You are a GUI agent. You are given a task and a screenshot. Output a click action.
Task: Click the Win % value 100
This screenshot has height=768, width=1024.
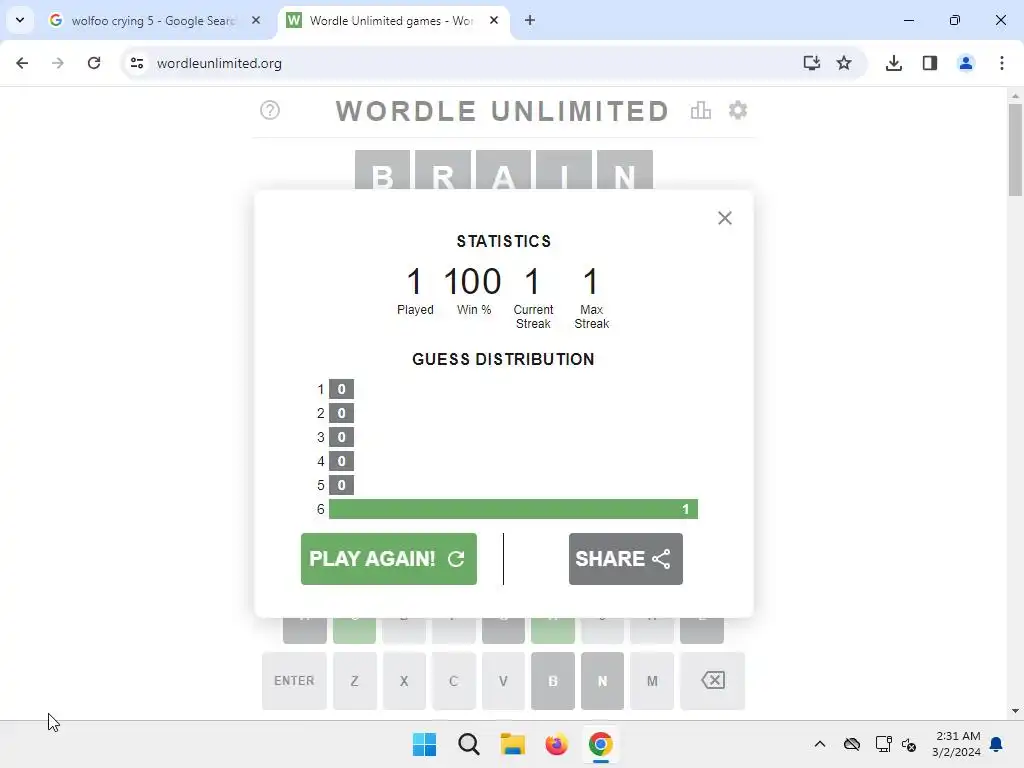472,281
